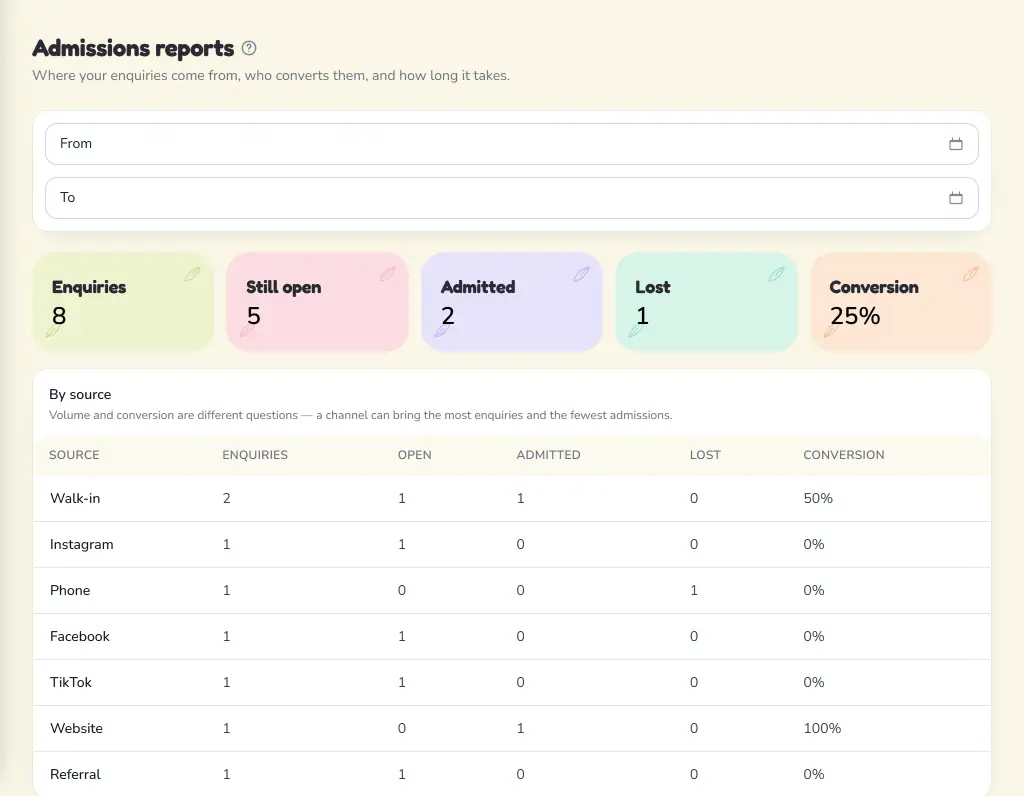The width and height of the screenshot is (1024, 796).
Task: Open the Still open summary card
Action: pyautogui.click(x=317, y=302)
